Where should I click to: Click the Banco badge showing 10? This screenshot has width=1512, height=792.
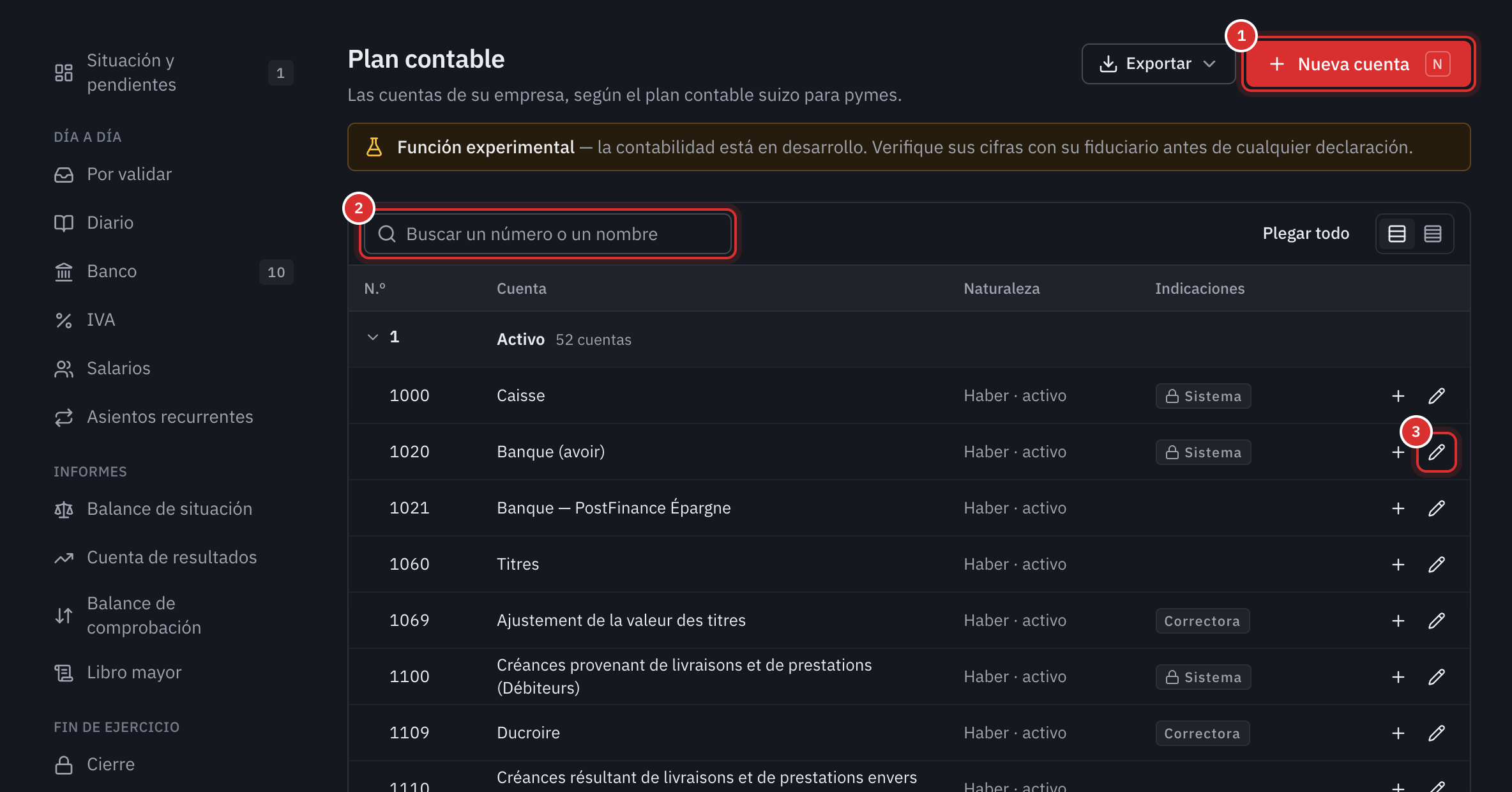[276, 272]
